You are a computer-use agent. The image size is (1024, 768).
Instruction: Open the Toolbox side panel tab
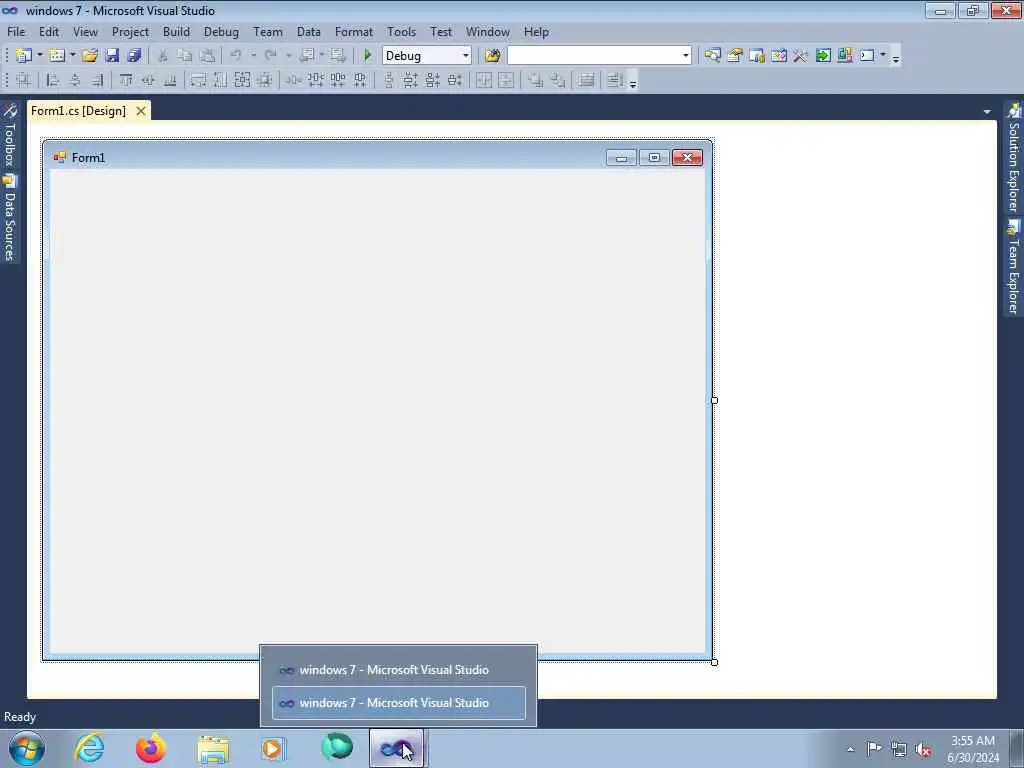(9, 136)
